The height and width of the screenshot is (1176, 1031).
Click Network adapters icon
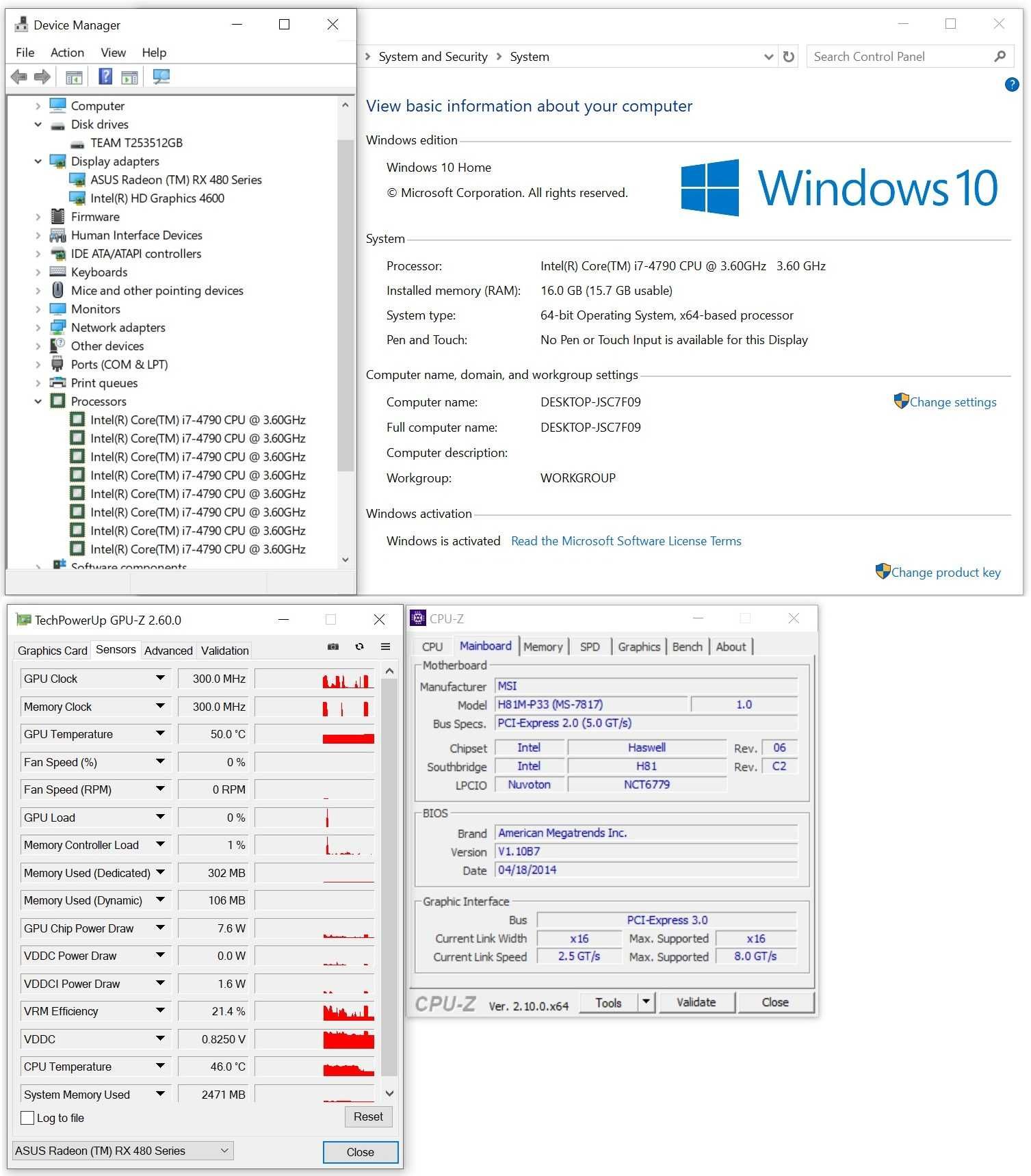point(58,327)
